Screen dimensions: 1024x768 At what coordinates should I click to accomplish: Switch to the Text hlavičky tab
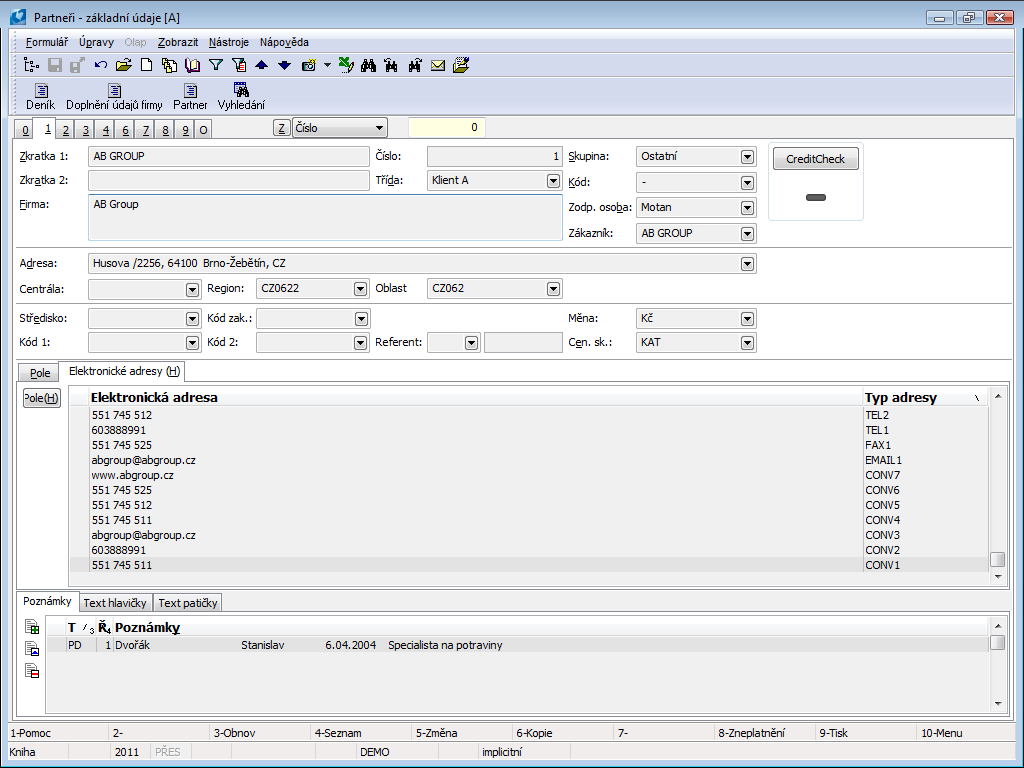pos(115,603)
